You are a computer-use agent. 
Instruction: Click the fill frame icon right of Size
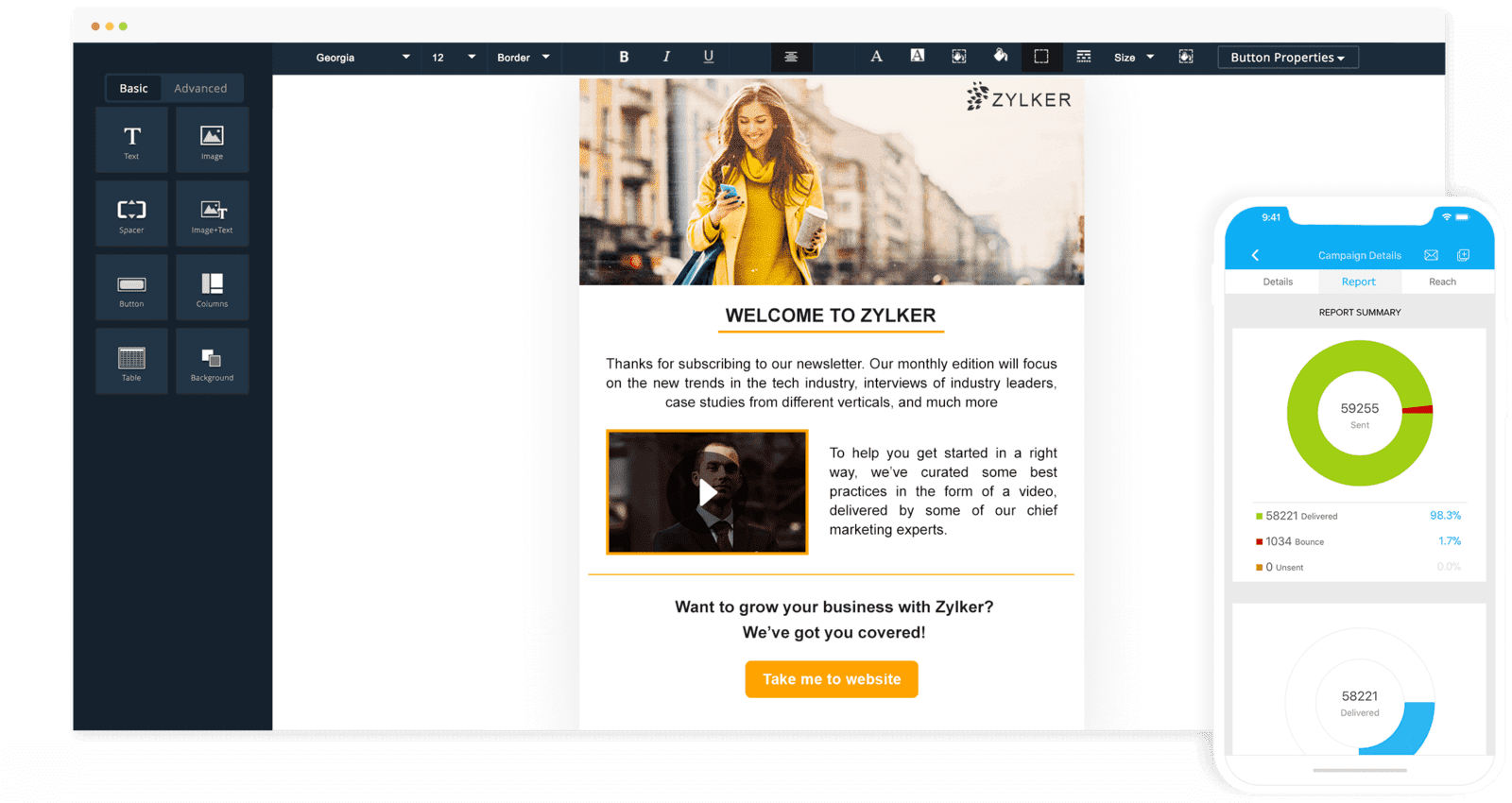pos(1186,57)
